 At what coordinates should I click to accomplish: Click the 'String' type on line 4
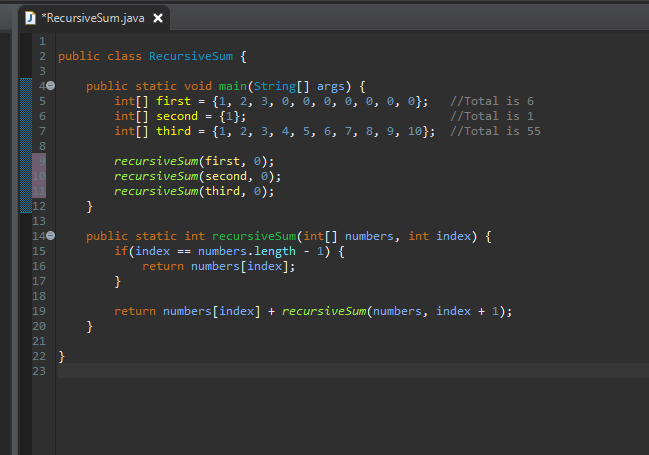pyautogui.click(x=274, y=86)
